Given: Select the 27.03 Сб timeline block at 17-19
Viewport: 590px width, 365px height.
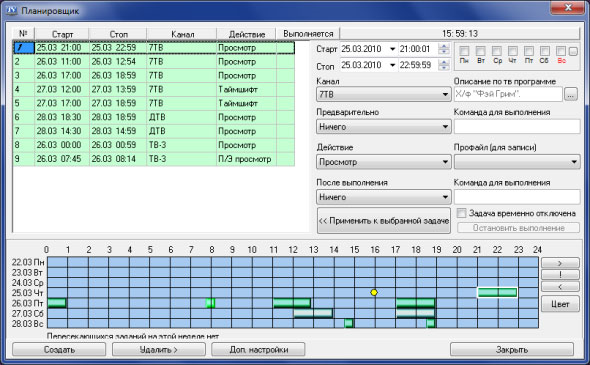Looking at the screenshot, I should (x=416, y=313).
